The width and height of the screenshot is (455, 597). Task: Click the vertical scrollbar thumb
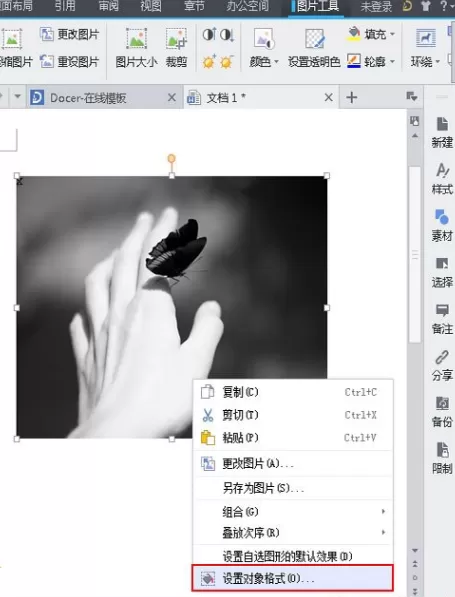tap(415, 254)
